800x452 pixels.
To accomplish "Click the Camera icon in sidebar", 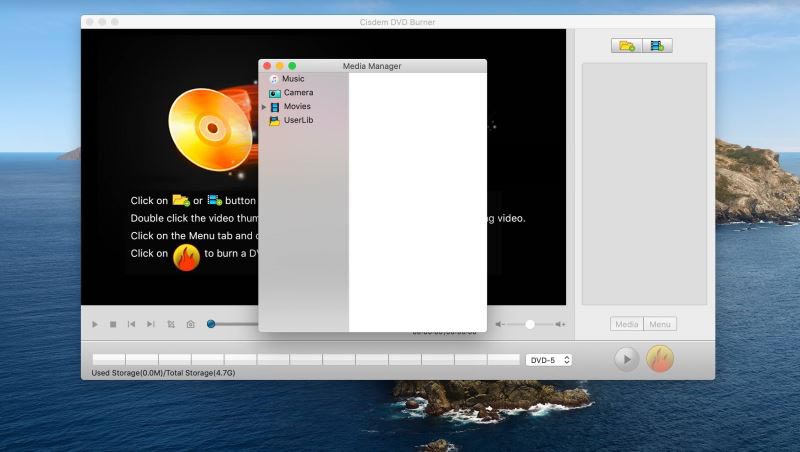I will click(x=274, y=93).
